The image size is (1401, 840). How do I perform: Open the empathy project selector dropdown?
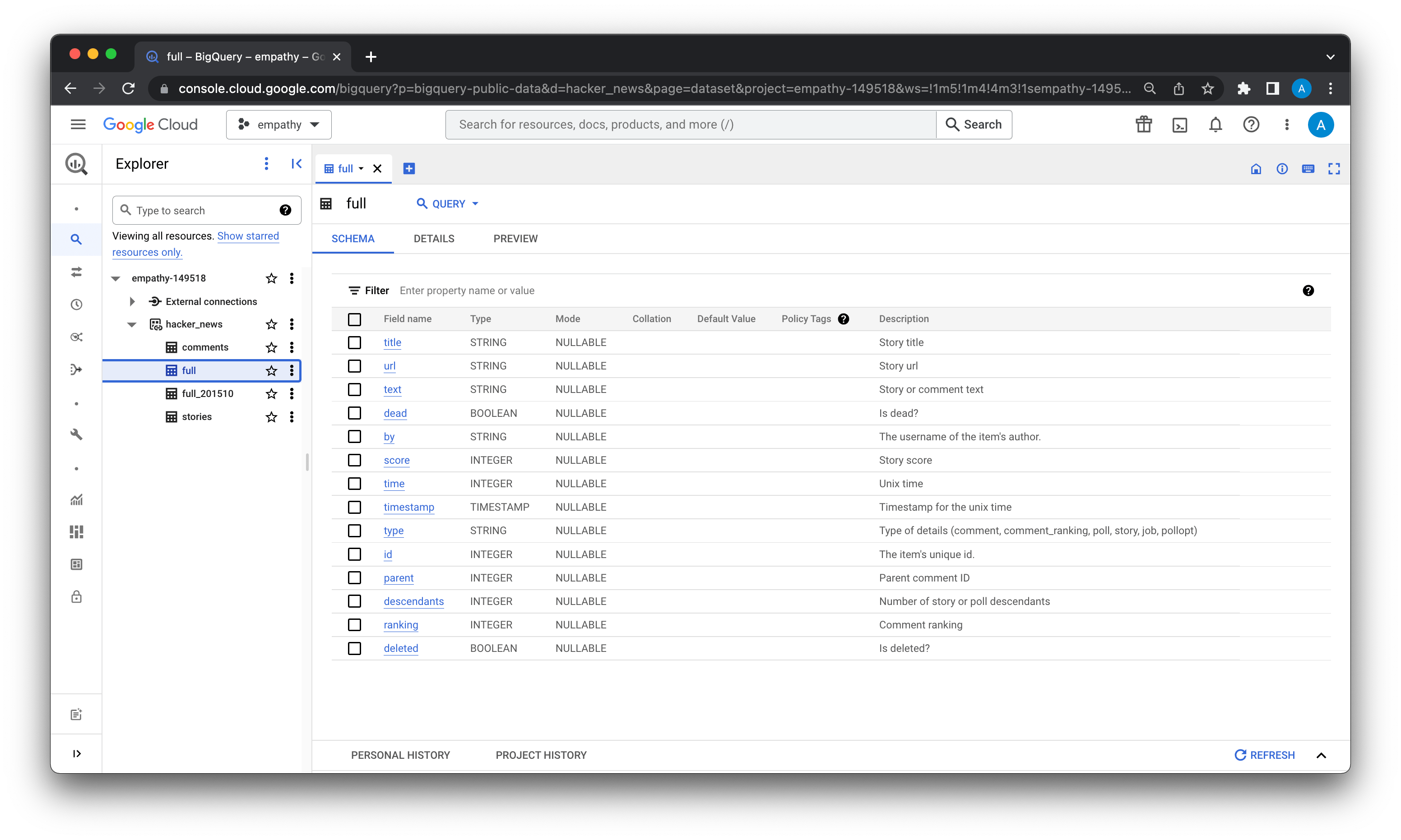click(278, 125)
